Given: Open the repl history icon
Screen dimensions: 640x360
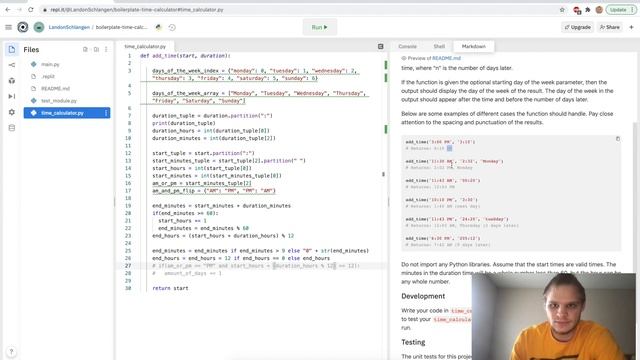Looking at the screenshot, I should tap(172, 27).
